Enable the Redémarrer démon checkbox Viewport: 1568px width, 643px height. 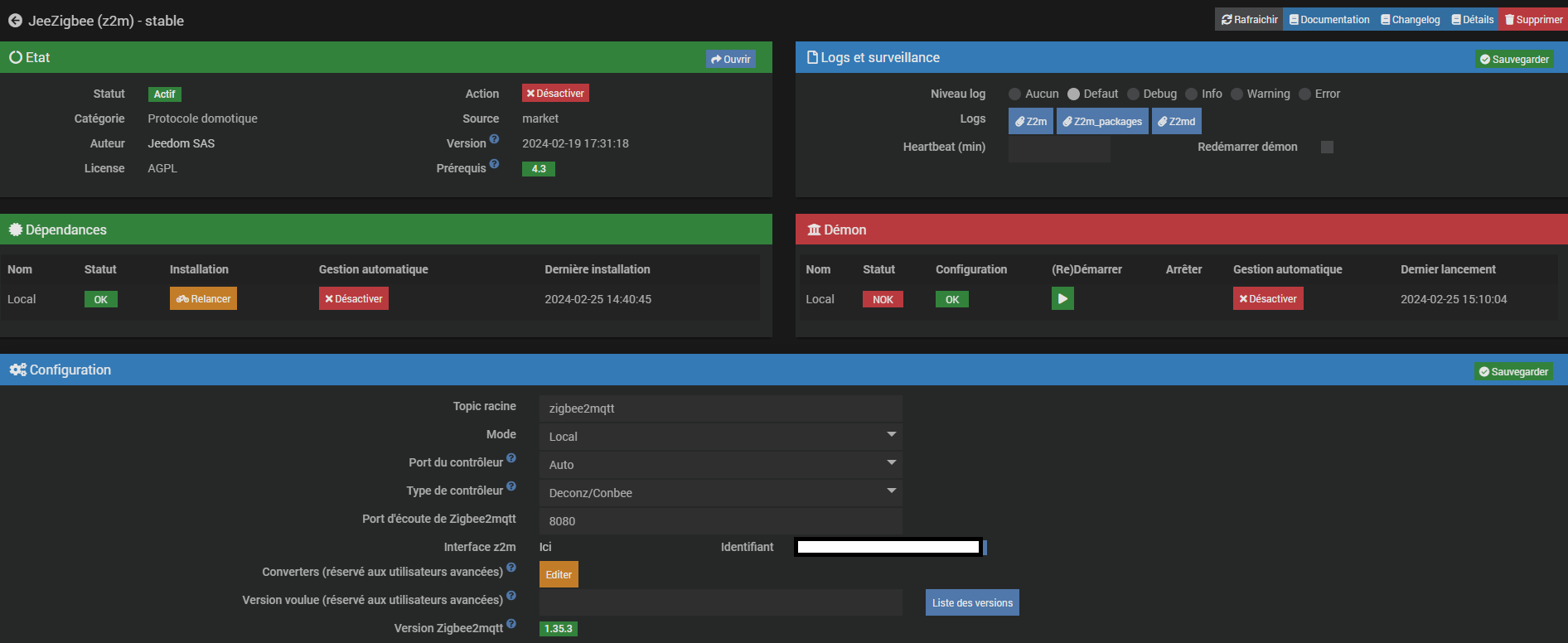coord(1327,147)
